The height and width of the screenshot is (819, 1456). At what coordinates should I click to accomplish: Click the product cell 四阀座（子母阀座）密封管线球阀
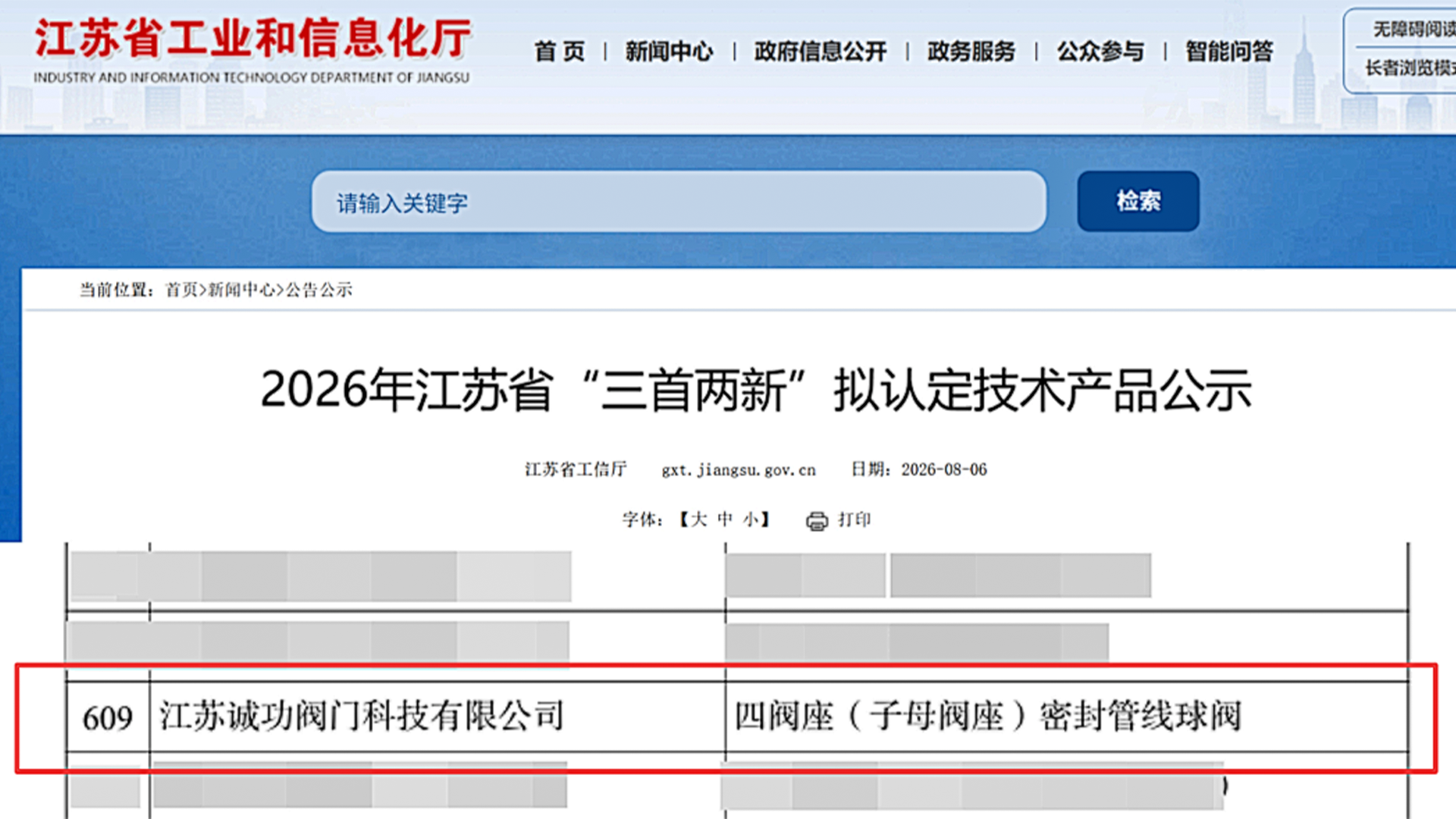[1066, 717]
